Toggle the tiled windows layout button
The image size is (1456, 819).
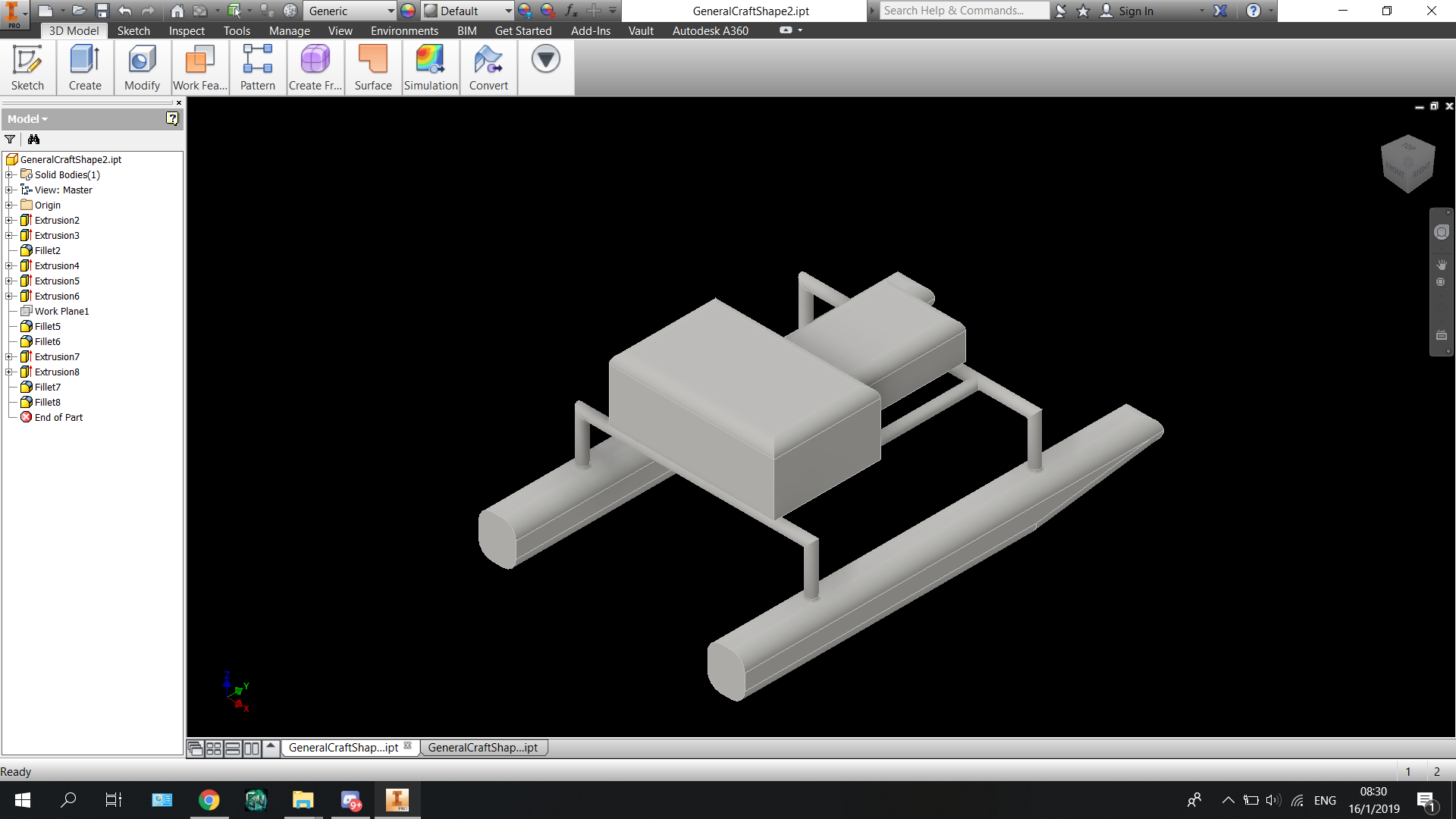click(x=214, y=748)
